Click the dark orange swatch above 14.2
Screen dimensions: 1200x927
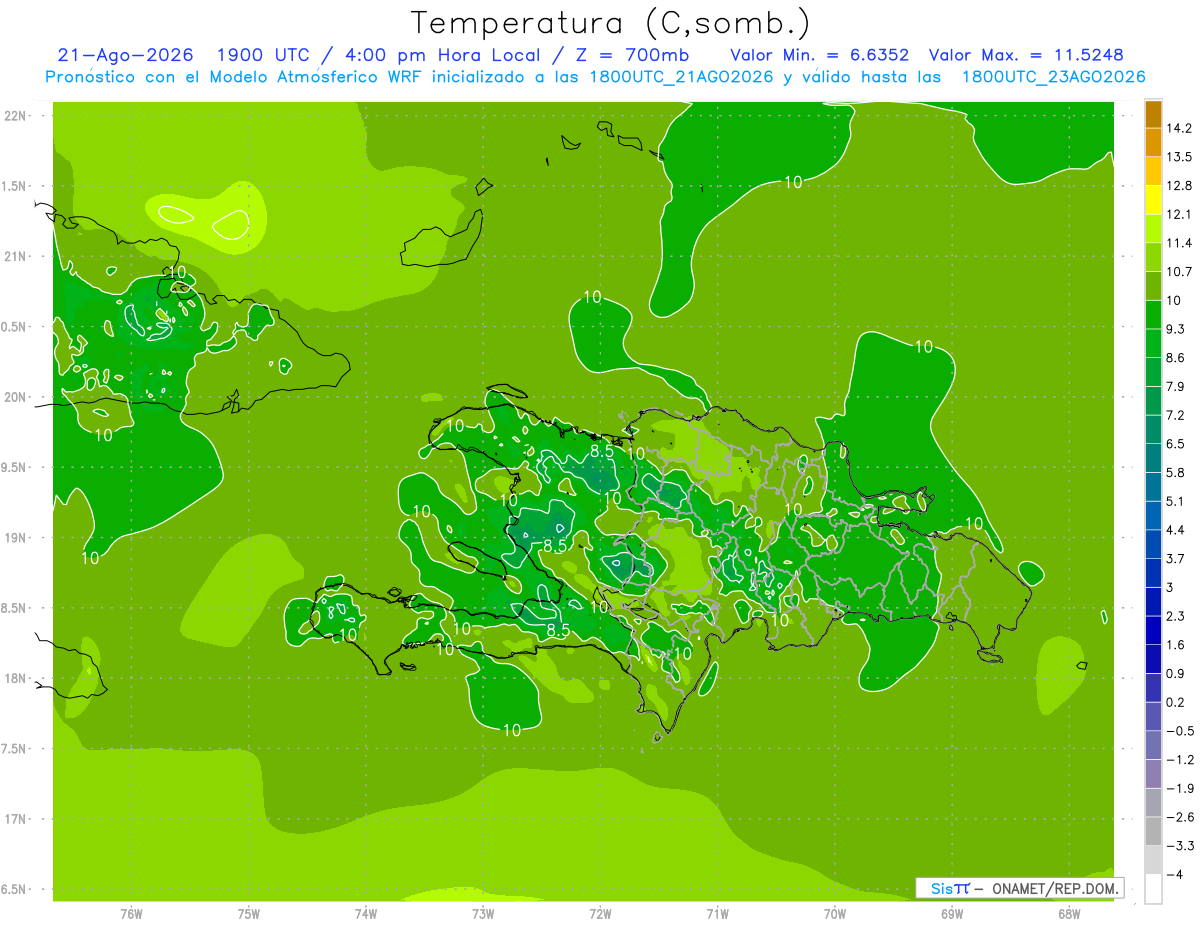(x=1153, y=114)
